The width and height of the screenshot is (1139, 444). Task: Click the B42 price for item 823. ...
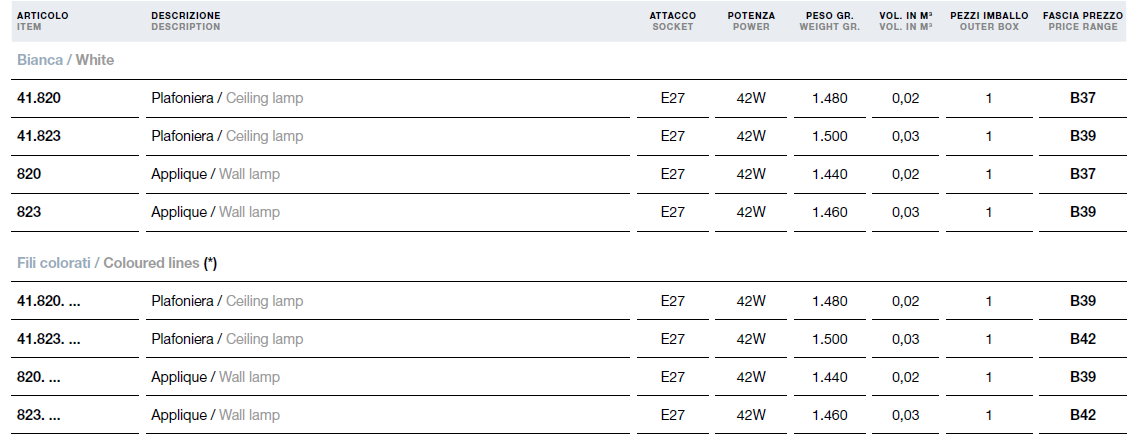point(1082,415)
